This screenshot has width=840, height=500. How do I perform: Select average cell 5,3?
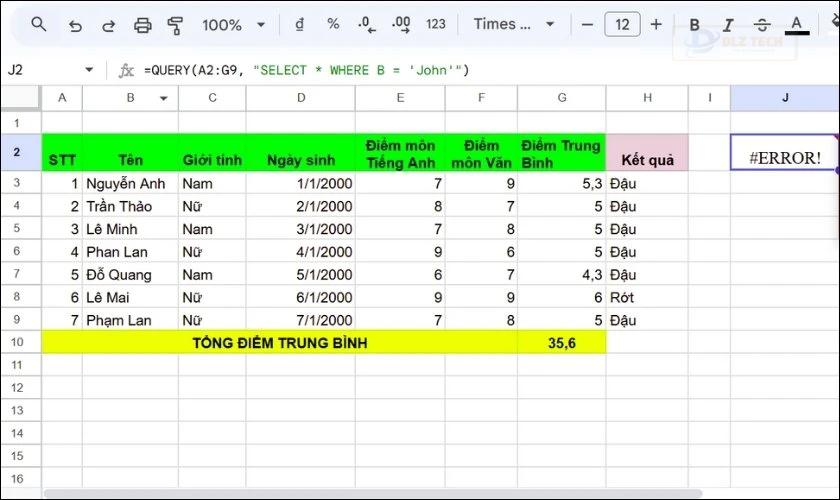click(561, 183)
